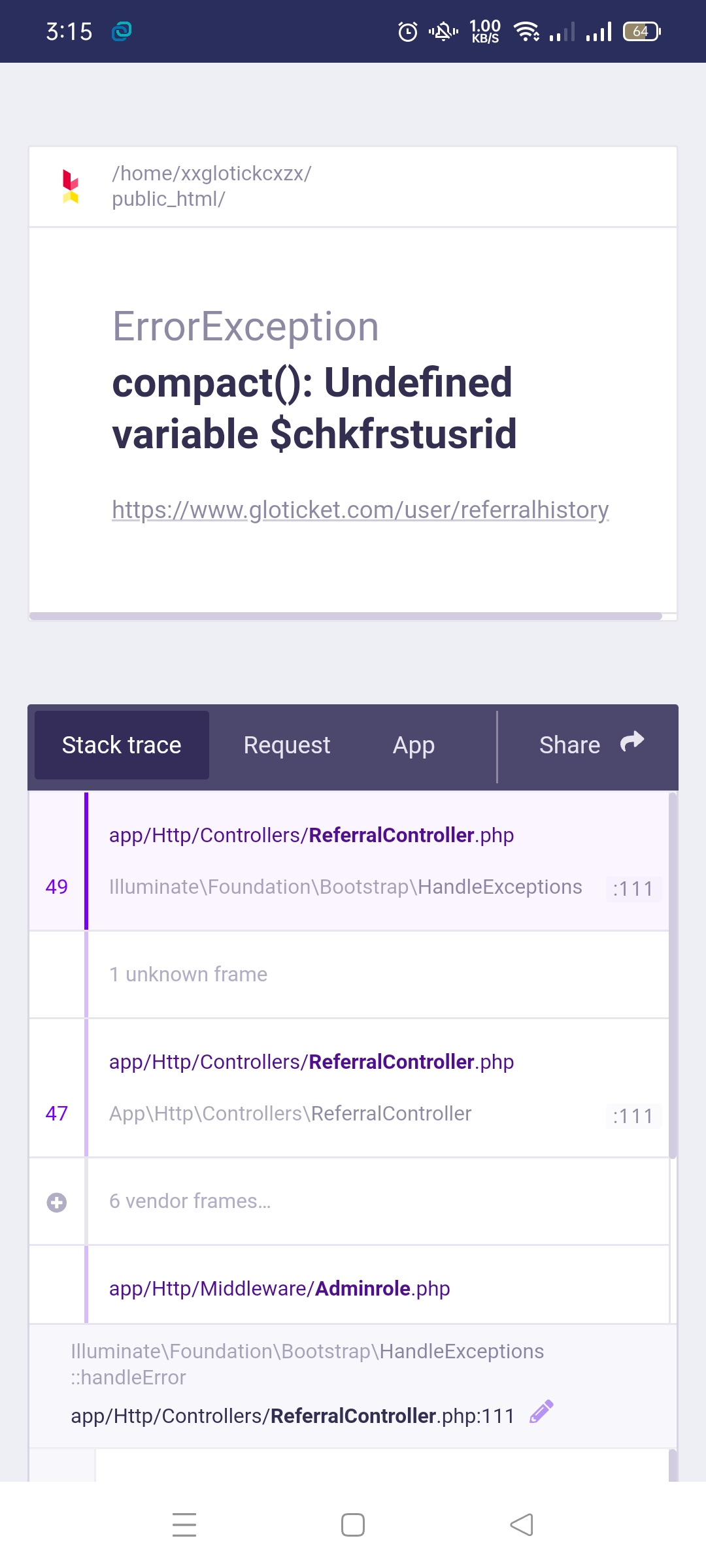The width and height of the screenshot is (706, 1568).
Task: Tap the alarm clock status icon
Action: pyautogui.click(x=408, y=31)
